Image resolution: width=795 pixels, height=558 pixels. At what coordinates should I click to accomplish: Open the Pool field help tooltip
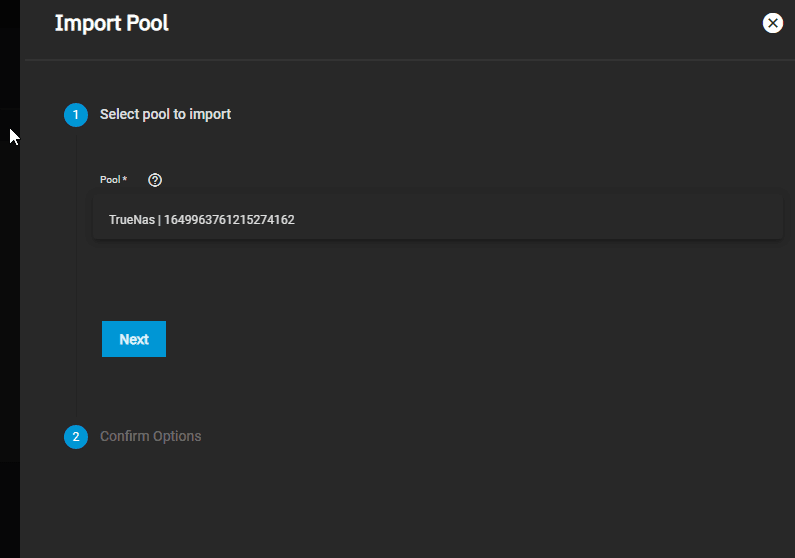point(155,180)
